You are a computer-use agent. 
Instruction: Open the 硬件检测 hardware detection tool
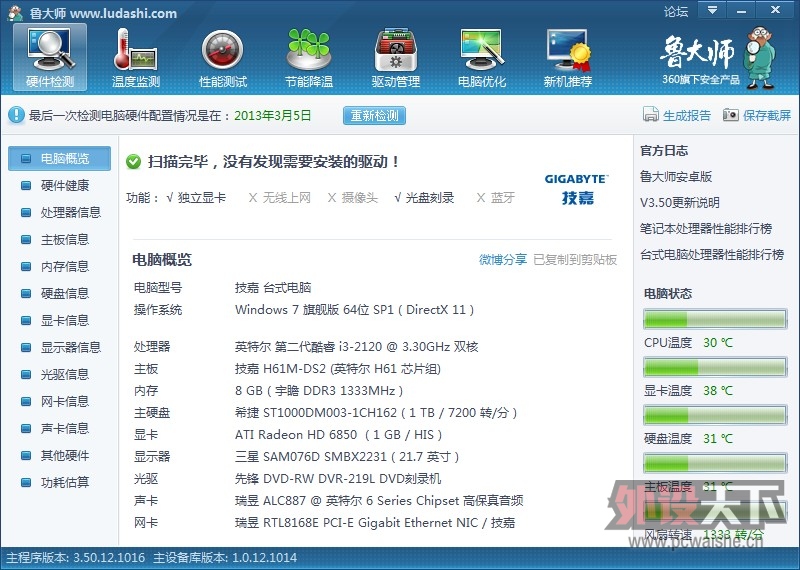tap(50, 58)
